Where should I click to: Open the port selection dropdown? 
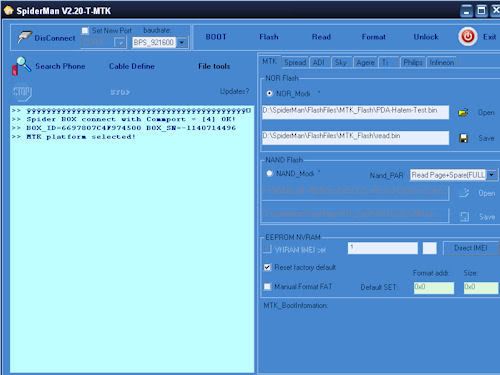click(120, 43)
